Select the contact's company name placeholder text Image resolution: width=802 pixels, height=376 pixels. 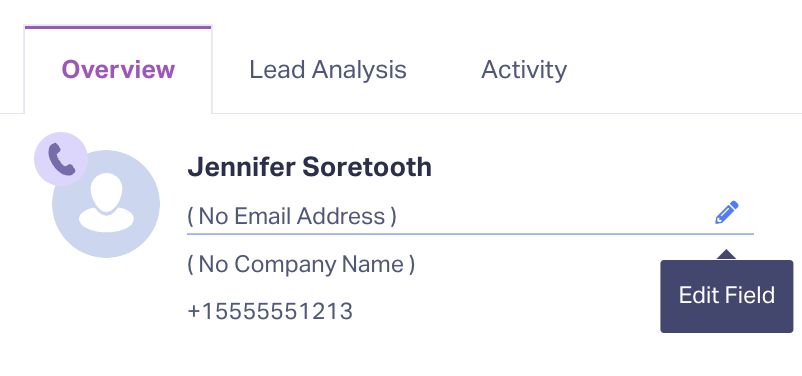(x=301, y=264)
